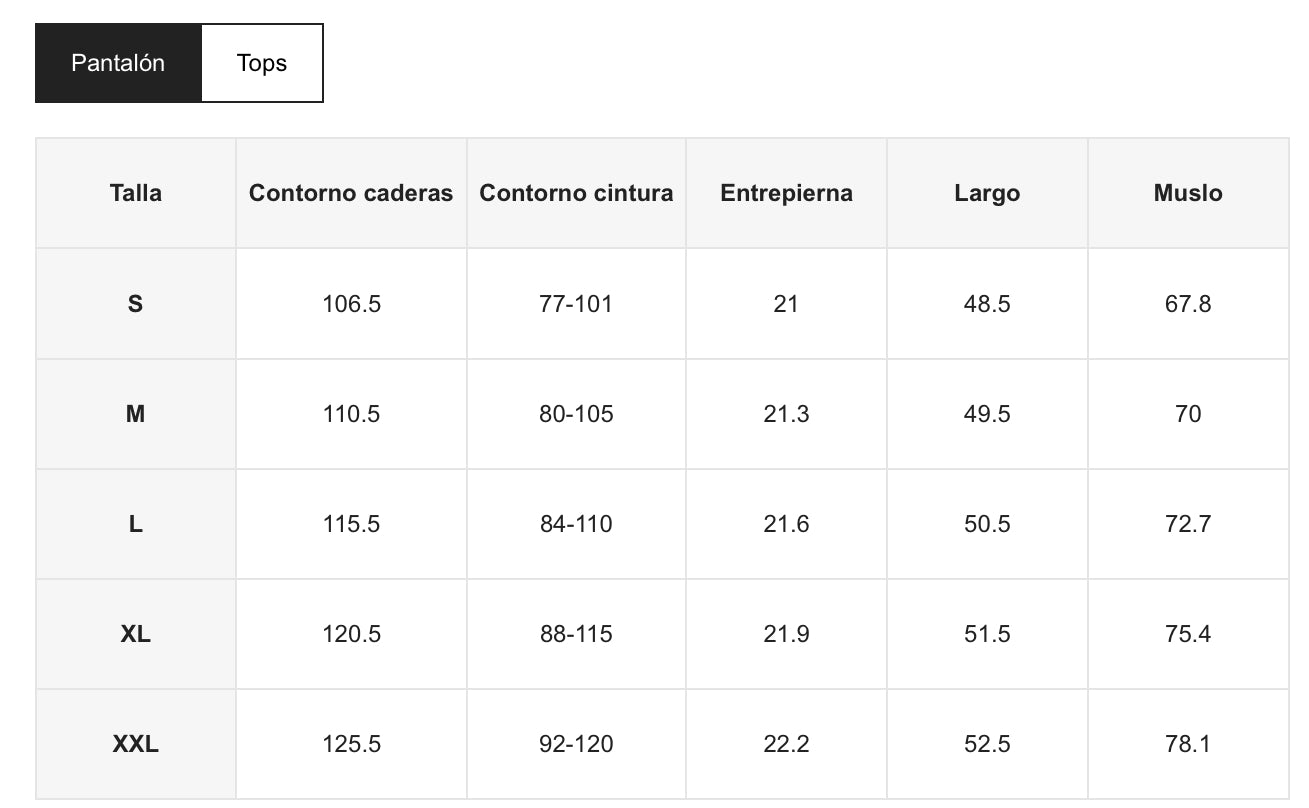Click the 92-120 waist range cell
Screen dimensions: 1309x808
576,744
